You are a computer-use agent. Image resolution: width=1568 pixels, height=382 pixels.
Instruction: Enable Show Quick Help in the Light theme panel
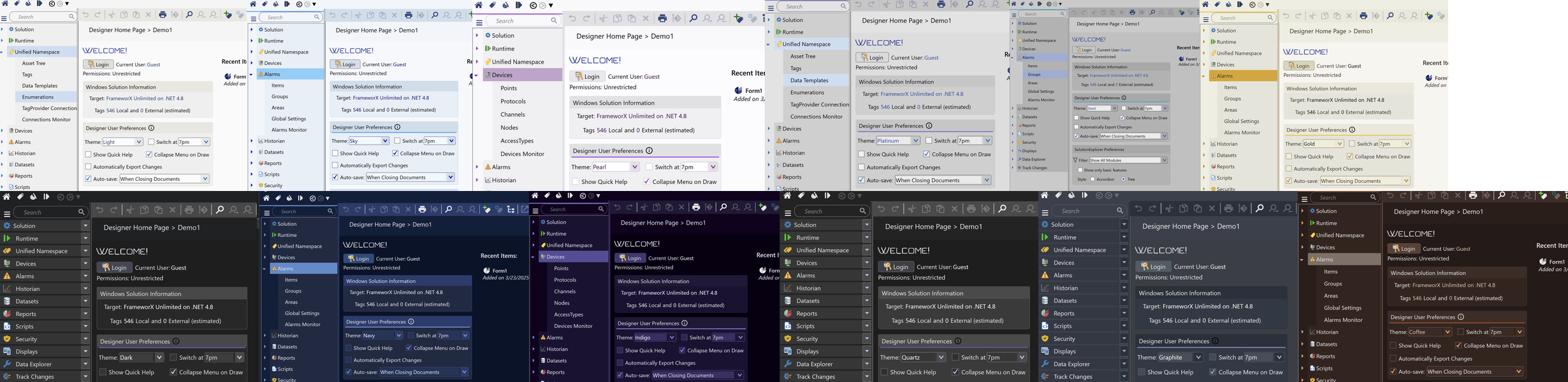tap(89, 155)
